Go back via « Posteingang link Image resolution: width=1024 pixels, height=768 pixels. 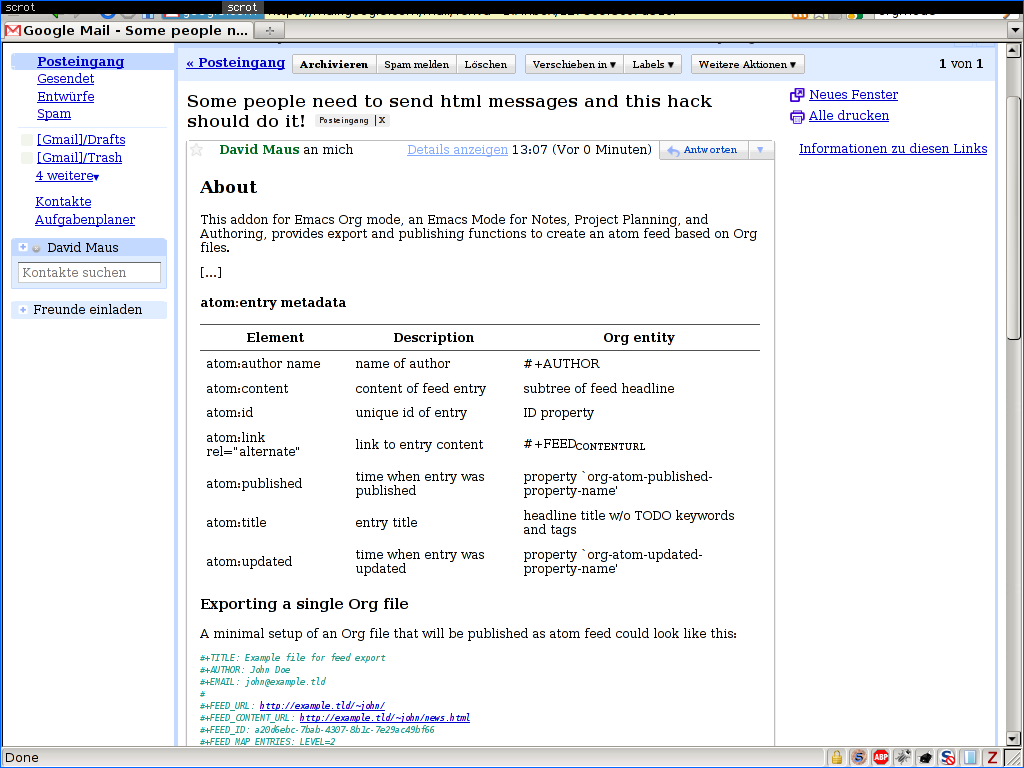coord(236,63)
